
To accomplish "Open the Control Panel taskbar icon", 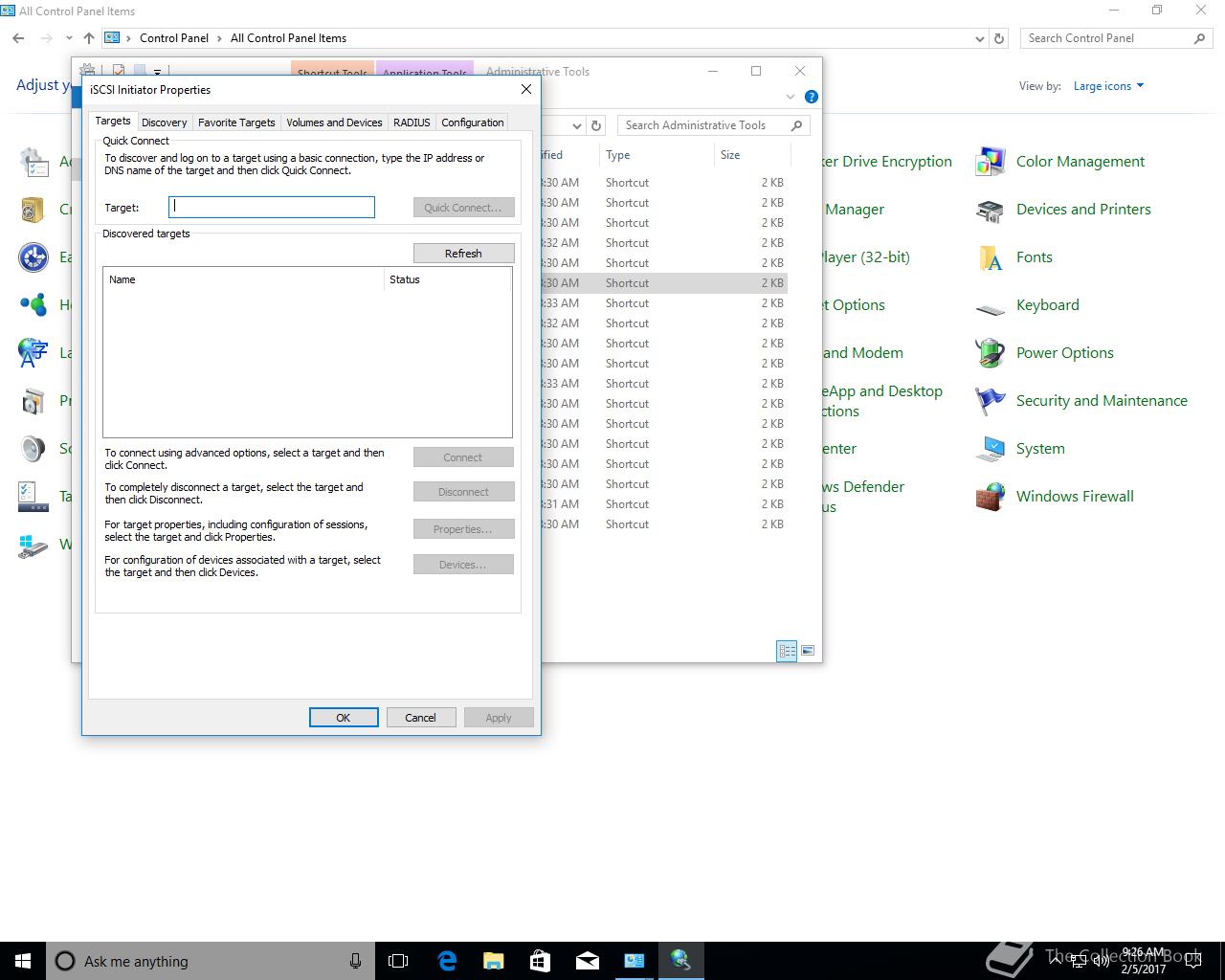I will coord(635,961).
